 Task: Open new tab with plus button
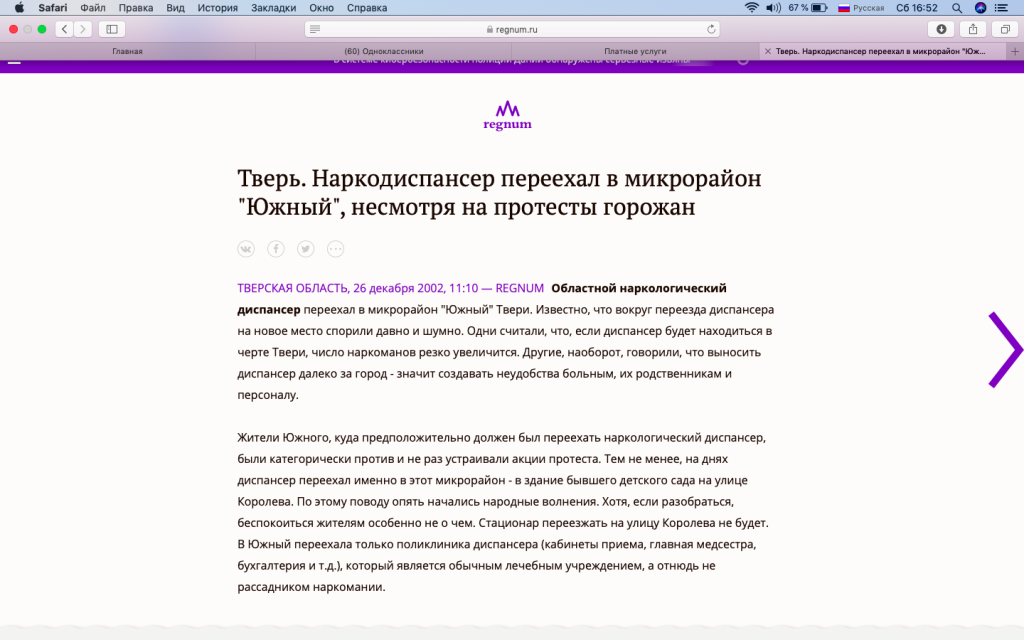click(1015, 51)
